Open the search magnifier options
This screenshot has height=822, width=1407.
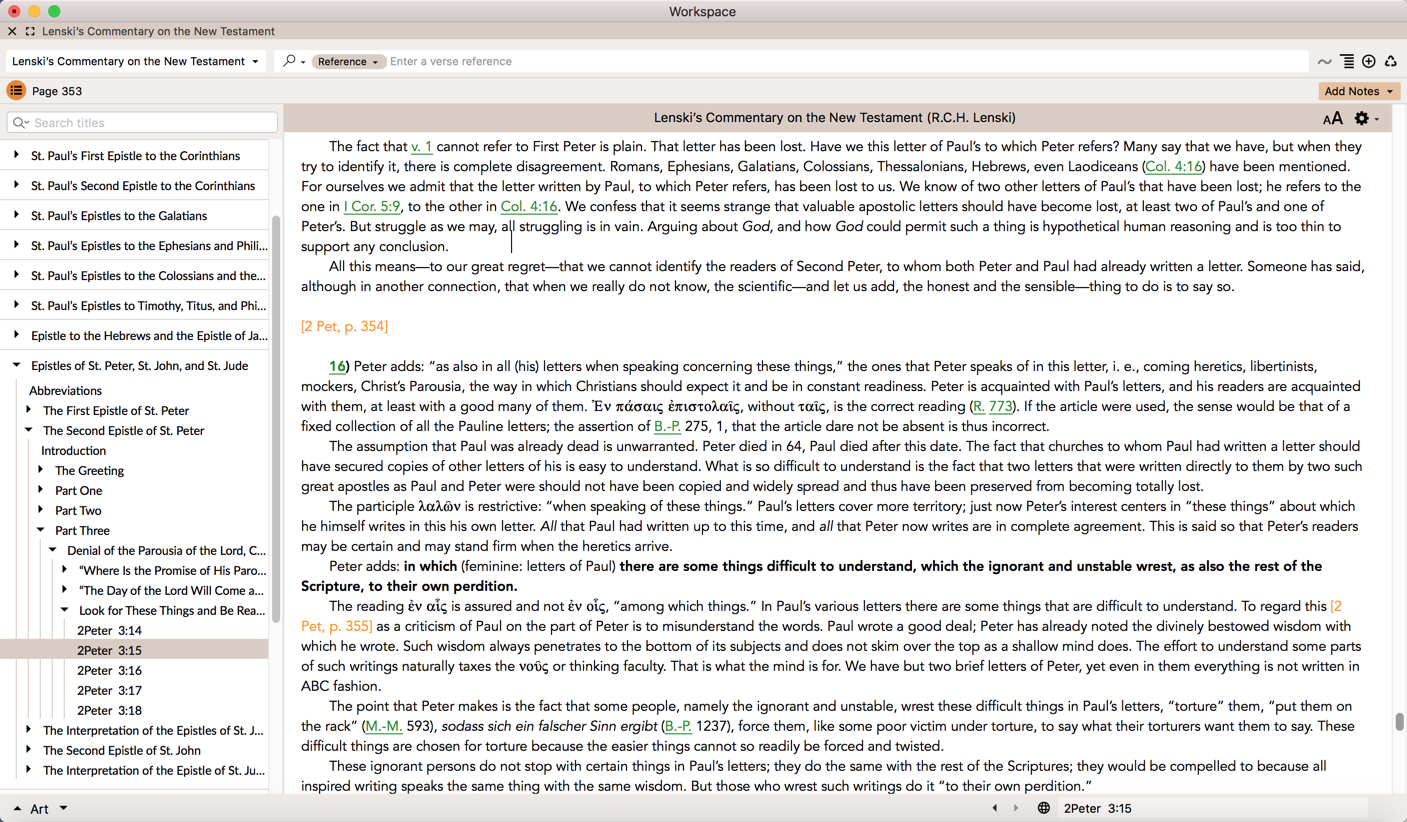tap(293, 61)
